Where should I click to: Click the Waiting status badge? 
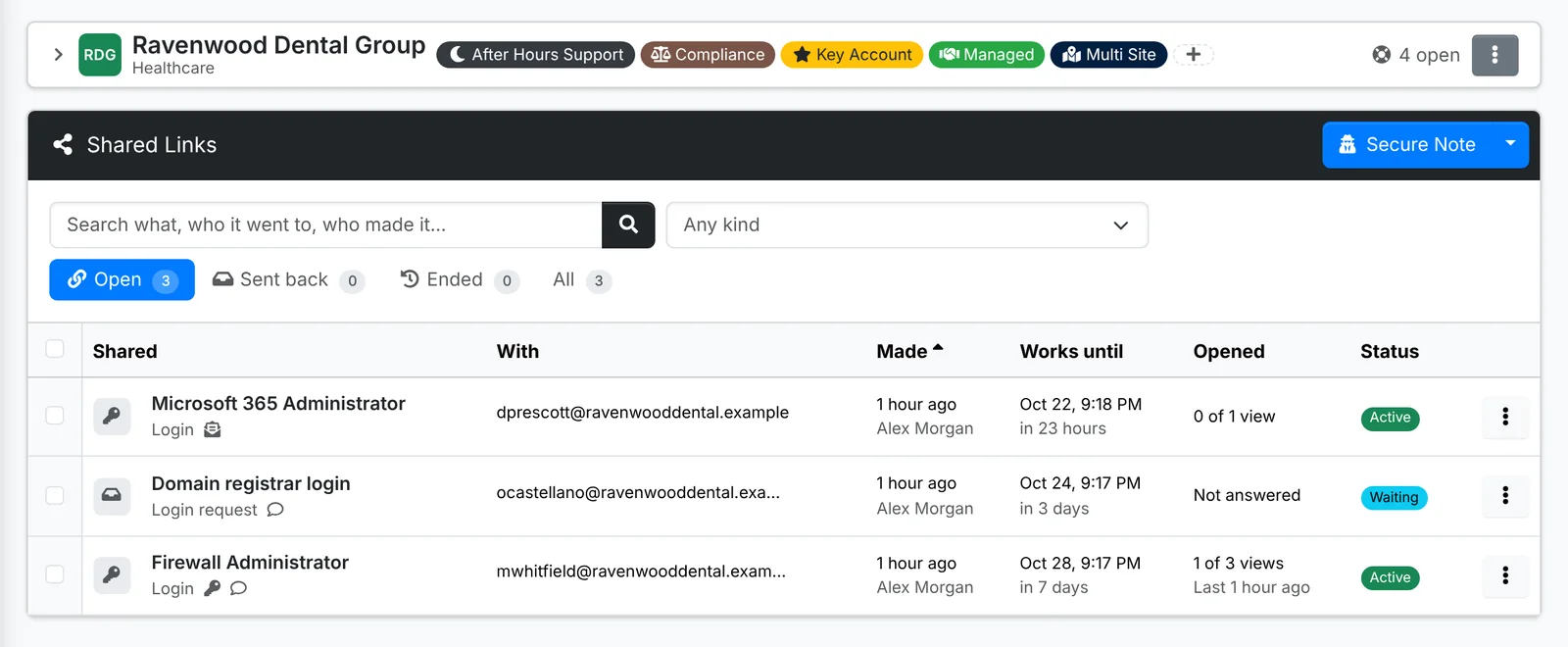1394,497
